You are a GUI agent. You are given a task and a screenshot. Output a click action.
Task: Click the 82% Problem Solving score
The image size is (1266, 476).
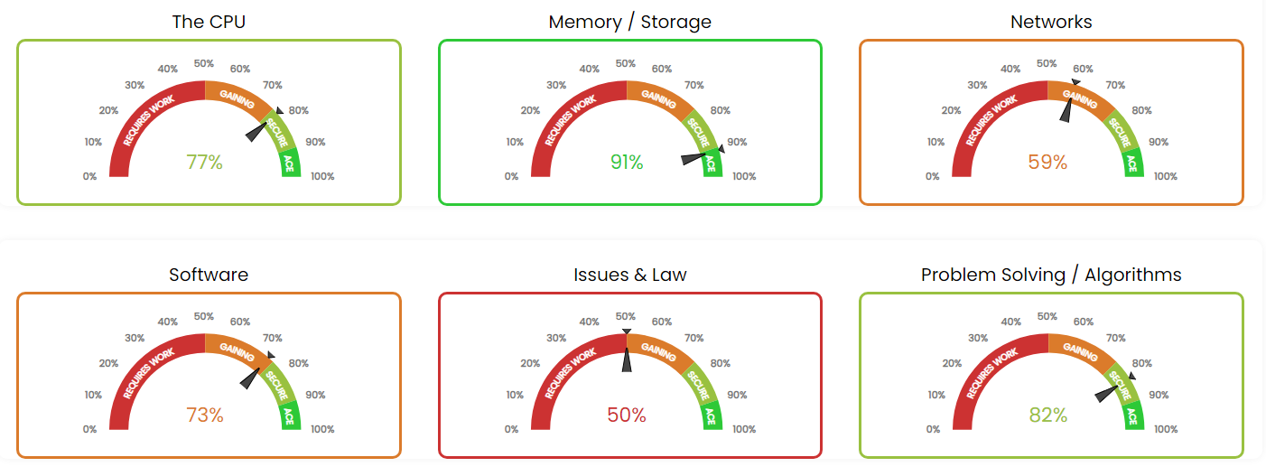(x=1048, y=415)
